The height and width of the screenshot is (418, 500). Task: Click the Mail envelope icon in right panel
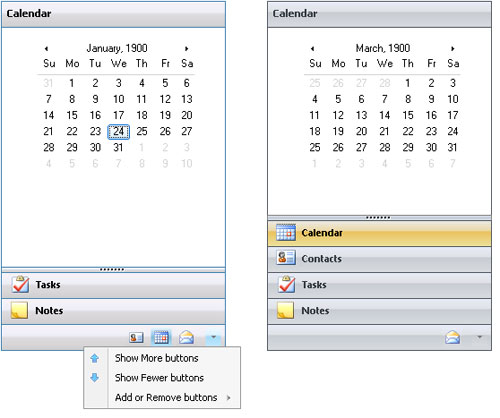tap(452, 337)
